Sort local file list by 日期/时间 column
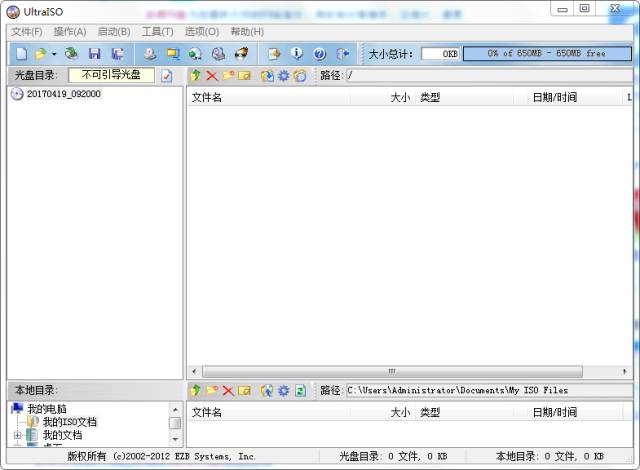Viewport: 640px width, 470px height. [x=568, y=412]
